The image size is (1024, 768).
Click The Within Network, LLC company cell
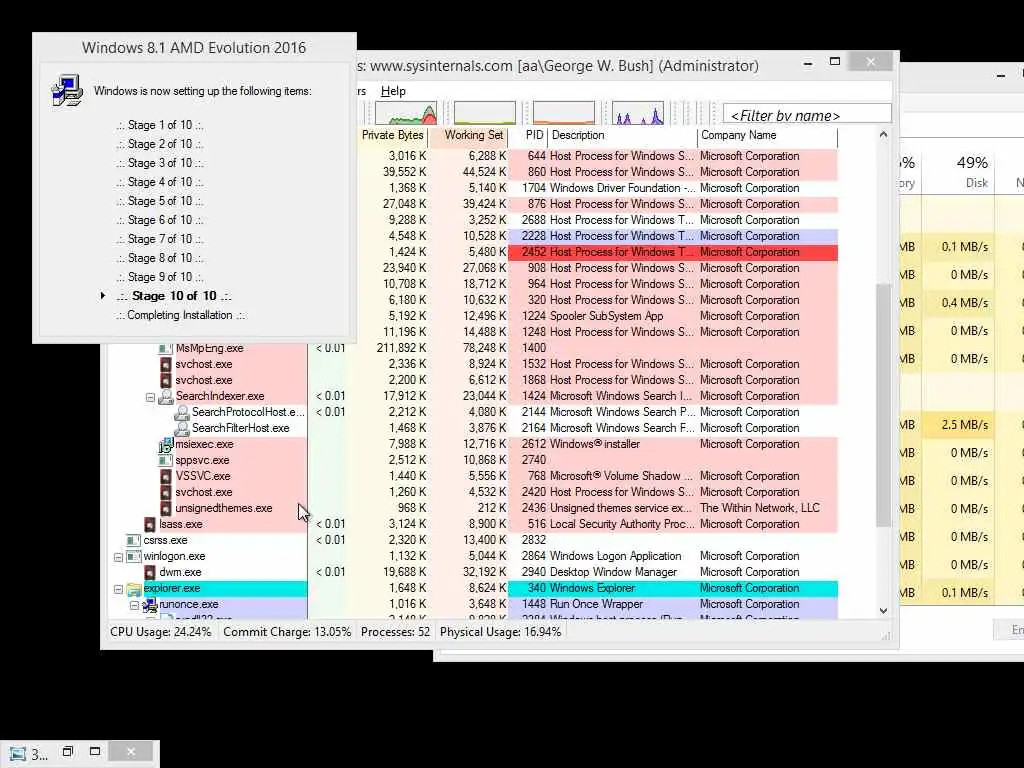coord(760,508)
